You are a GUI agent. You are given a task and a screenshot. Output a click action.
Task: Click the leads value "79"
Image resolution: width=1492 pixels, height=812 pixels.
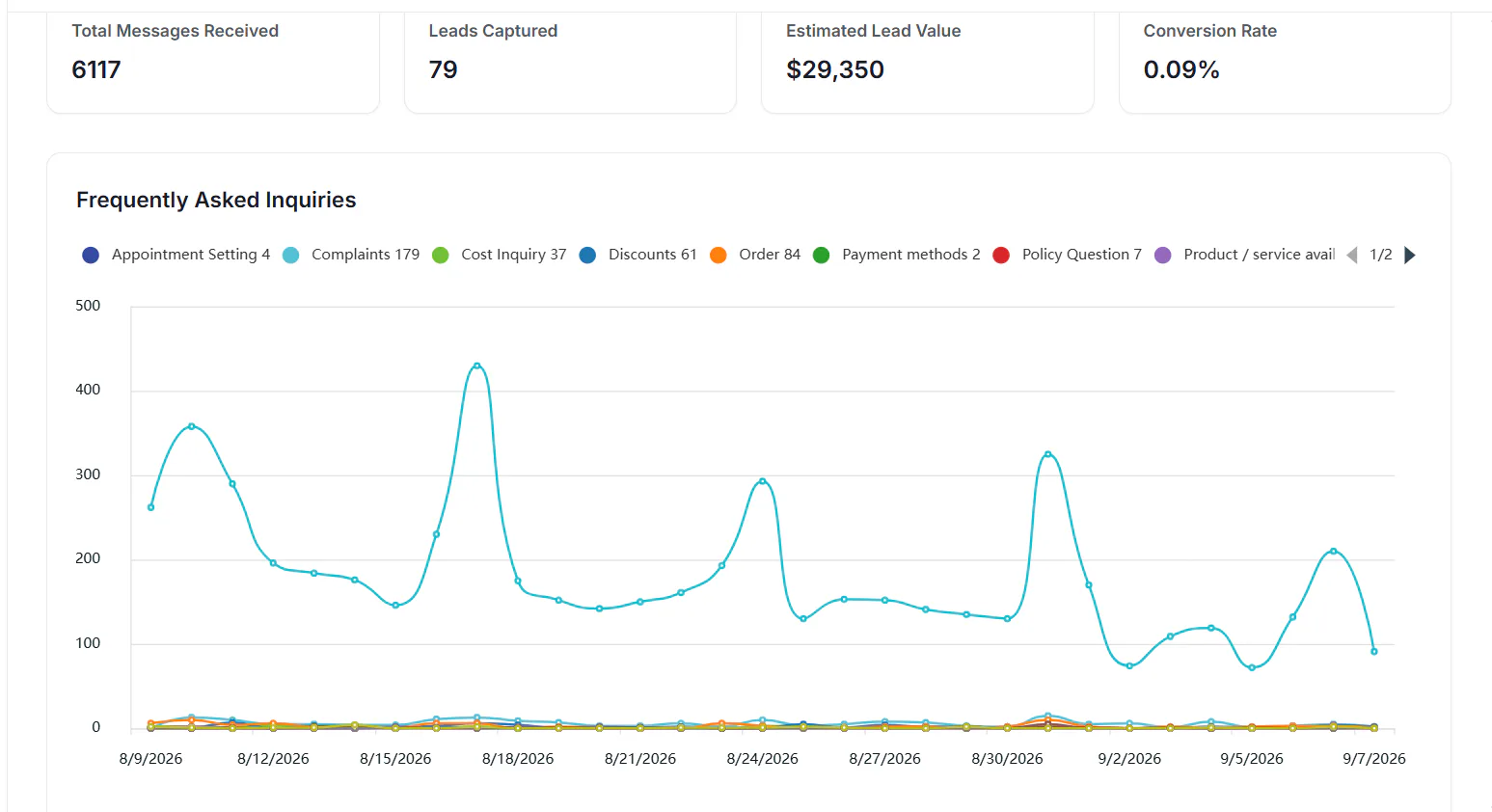444,69
